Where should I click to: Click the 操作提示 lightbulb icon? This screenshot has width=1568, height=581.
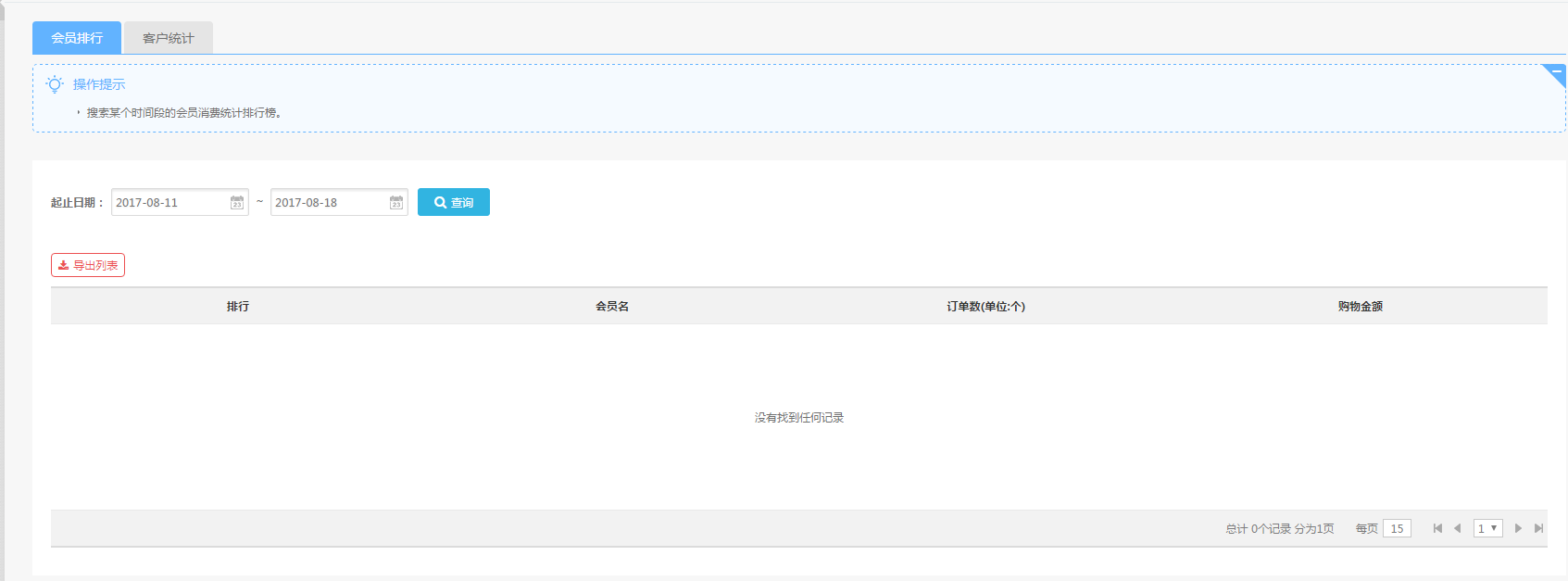click(x=55, y=84)
